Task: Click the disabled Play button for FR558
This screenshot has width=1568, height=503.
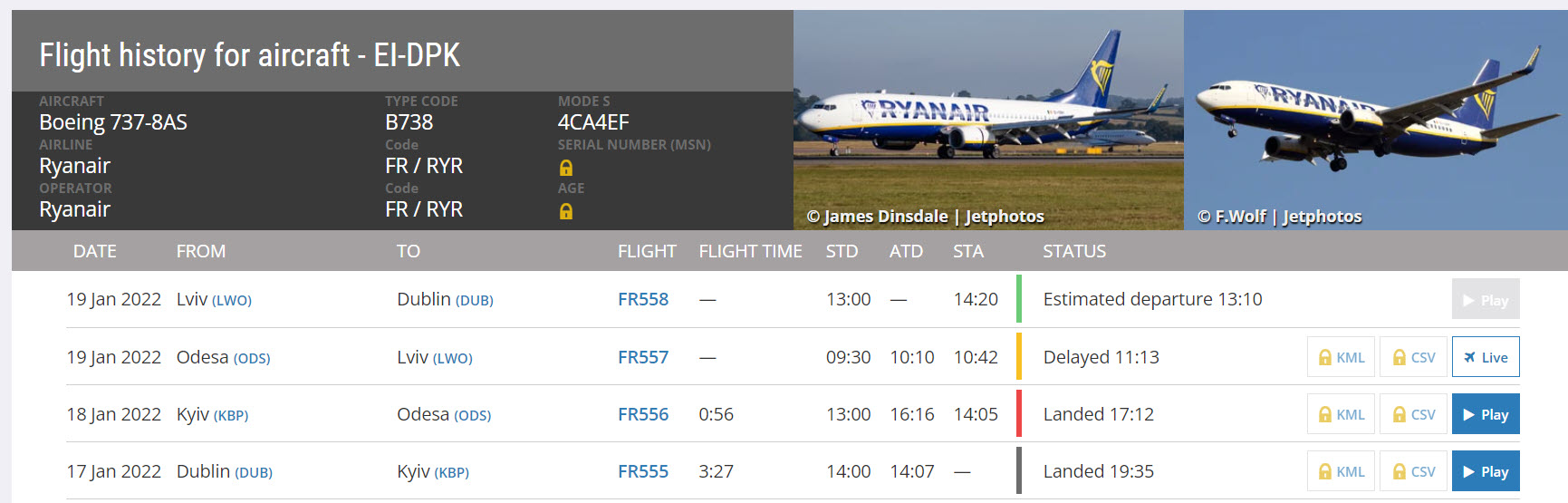Action: [x=1486, y=300]
